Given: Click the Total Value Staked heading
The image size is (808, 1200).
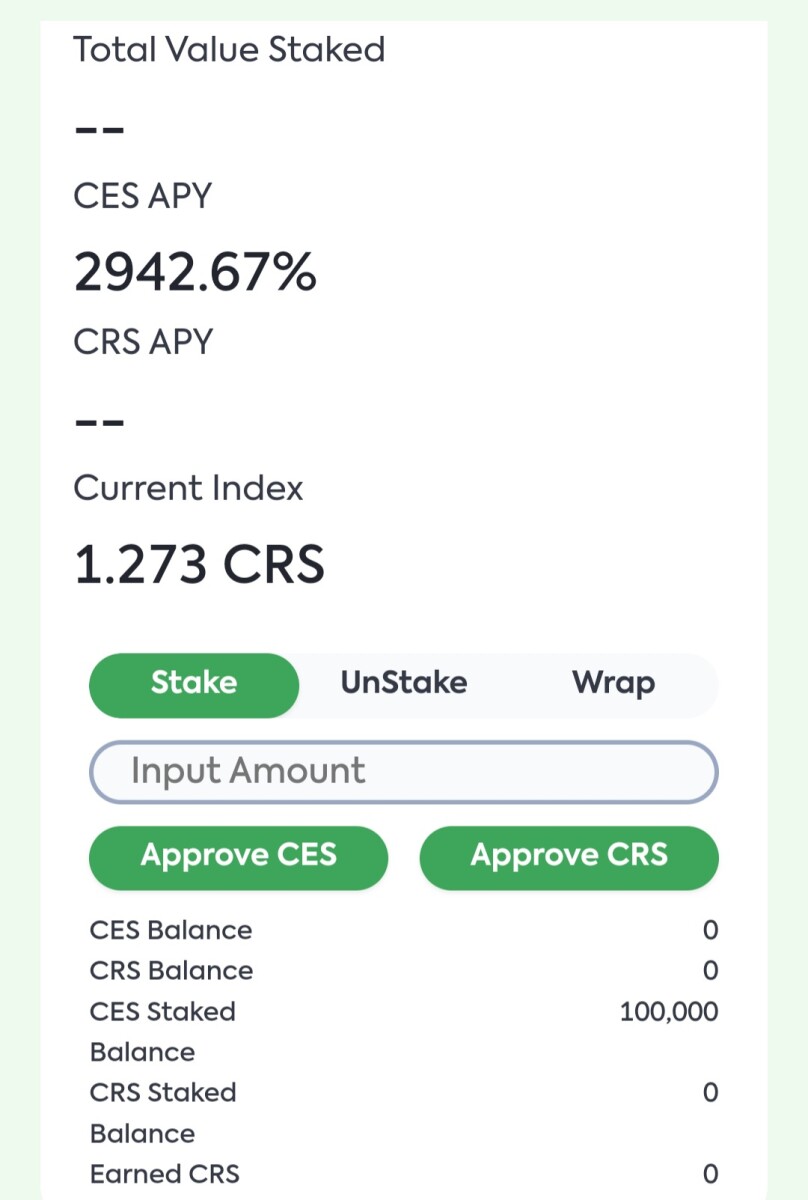Looking at the screenshot, I should pyautogui.click(x=228, y=49).
